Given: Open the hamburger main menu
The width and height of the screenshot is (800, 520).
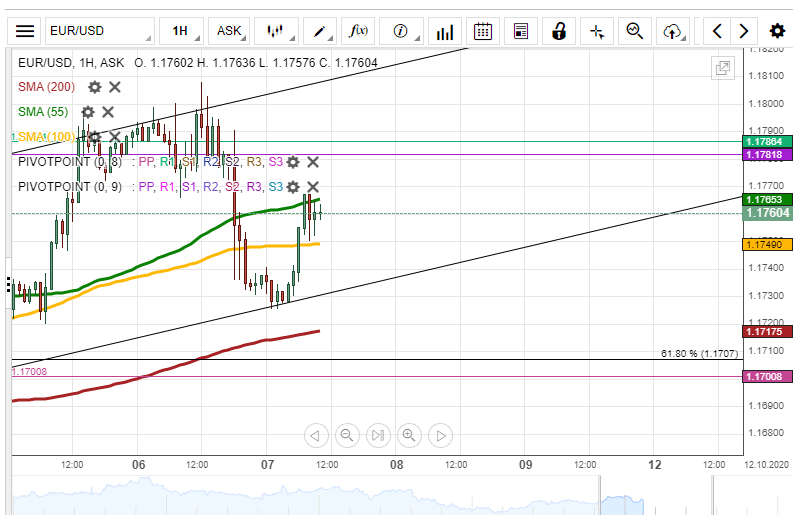Looking at the screenshot, I should [24, 31].
